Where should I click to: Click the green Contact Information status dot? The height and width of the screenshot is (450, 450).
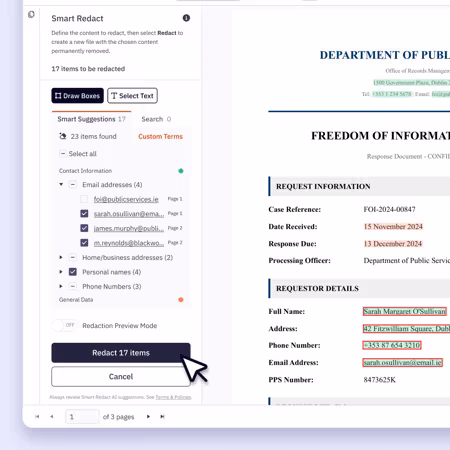tap(181, 171)
